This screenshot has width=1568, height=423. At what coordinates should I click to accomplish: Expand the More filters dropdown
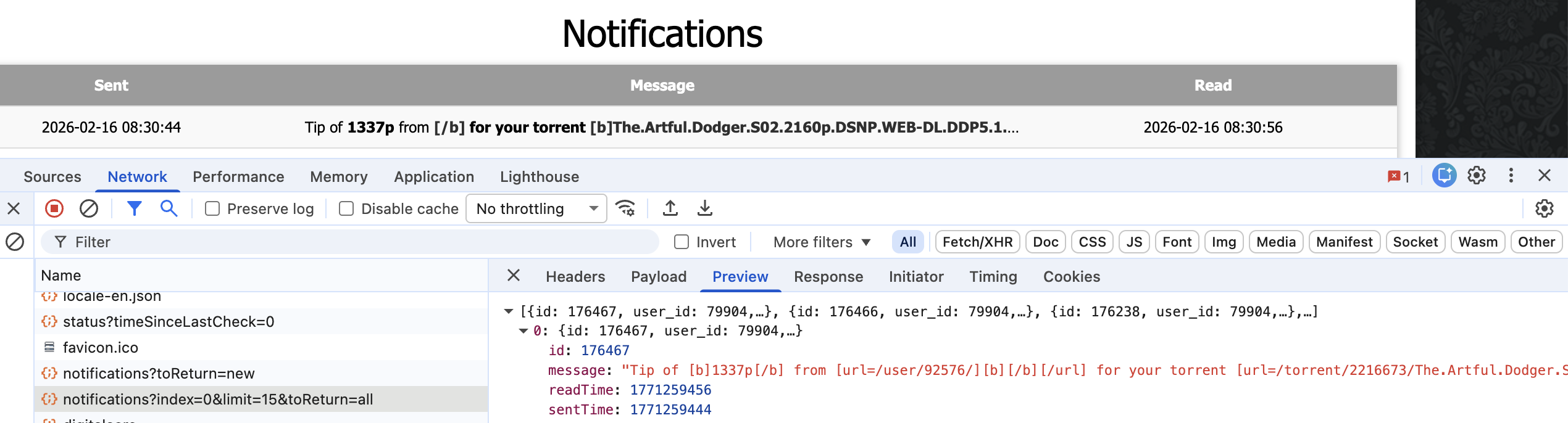click(822, 242)
